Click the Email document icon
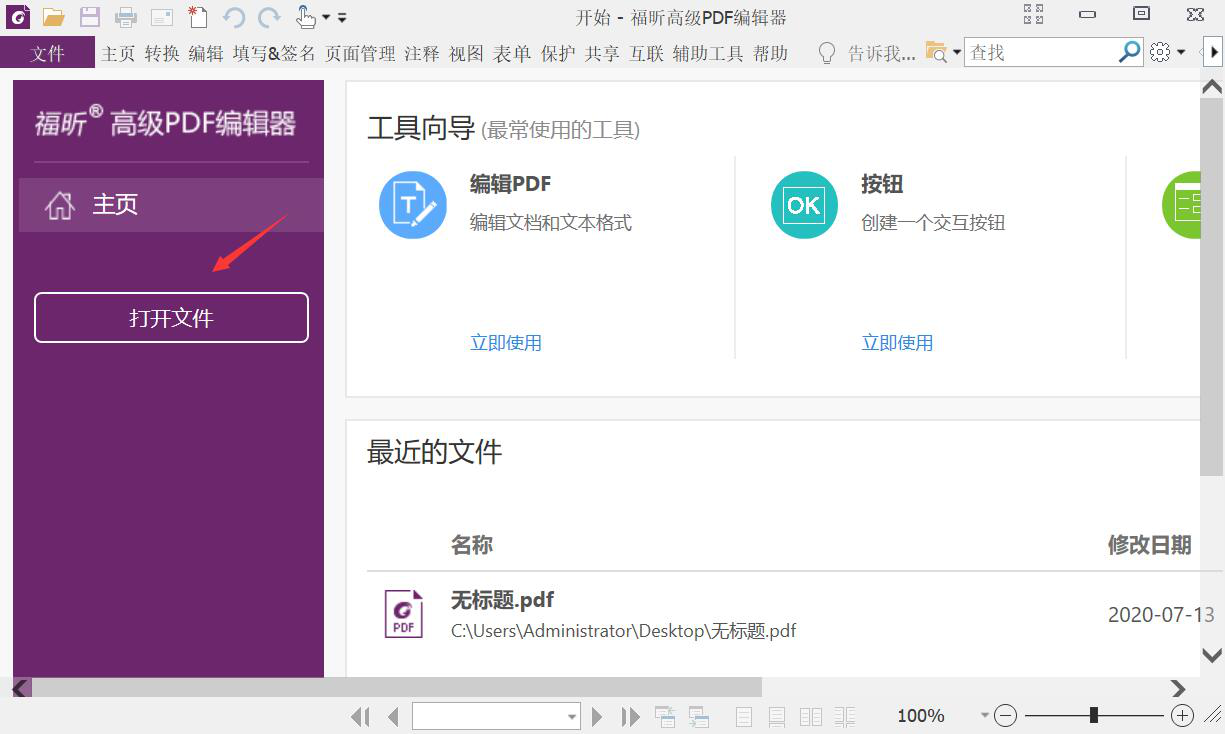Viewport: 1225px width, 734px height. click(160, 16)
